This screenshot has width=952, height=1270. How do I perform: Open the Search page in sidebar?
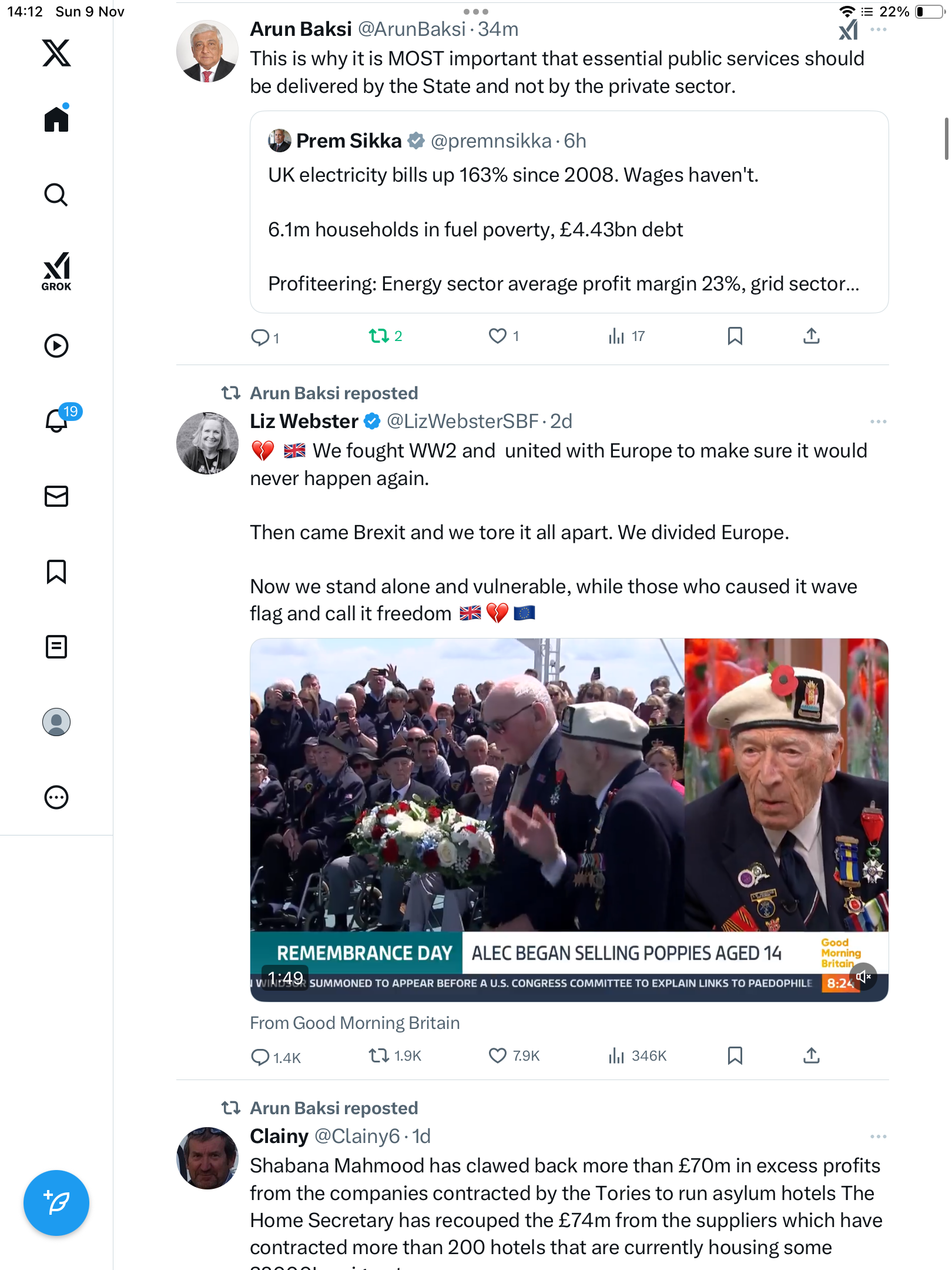pos(56,195)
